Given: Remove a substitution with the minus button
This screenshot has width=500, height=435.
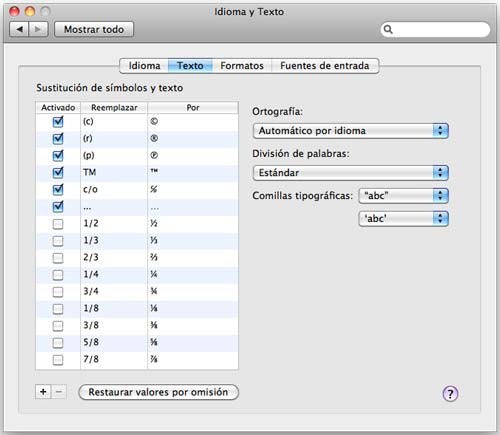Looking at the screenshot, I should (x=59, y=392).
